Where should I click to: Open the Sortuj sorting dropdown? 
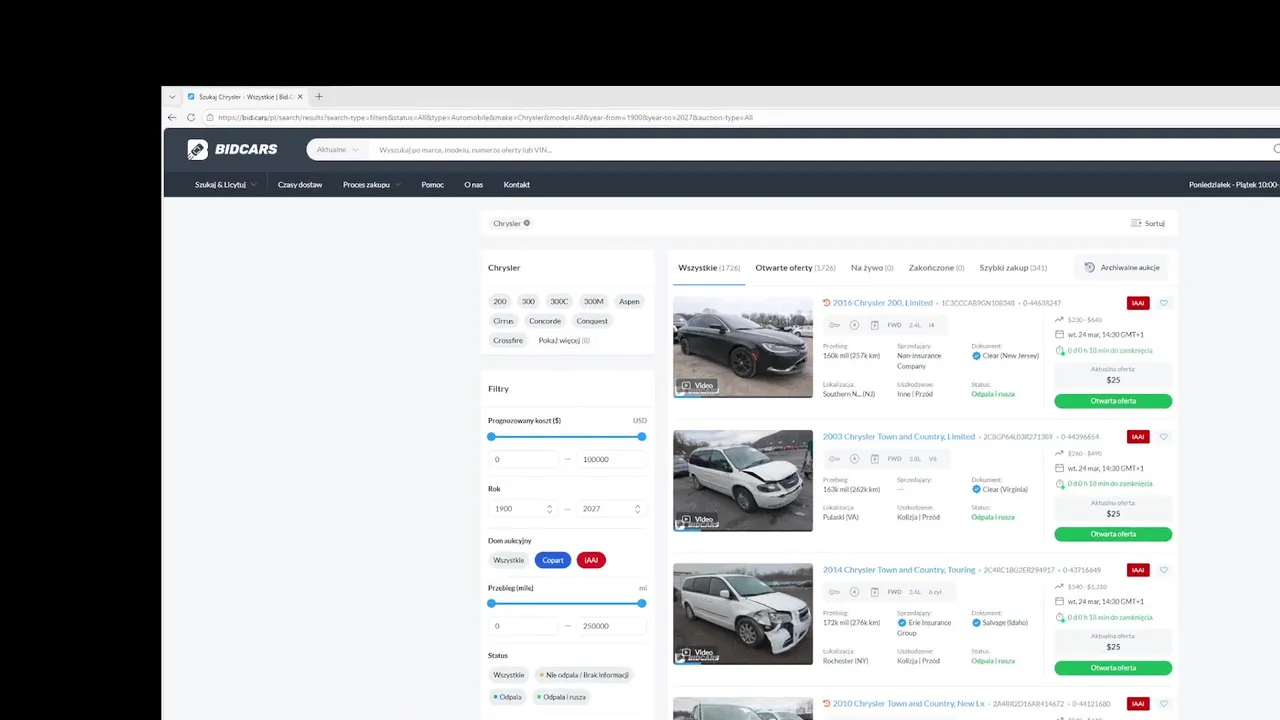[1148, 223]
